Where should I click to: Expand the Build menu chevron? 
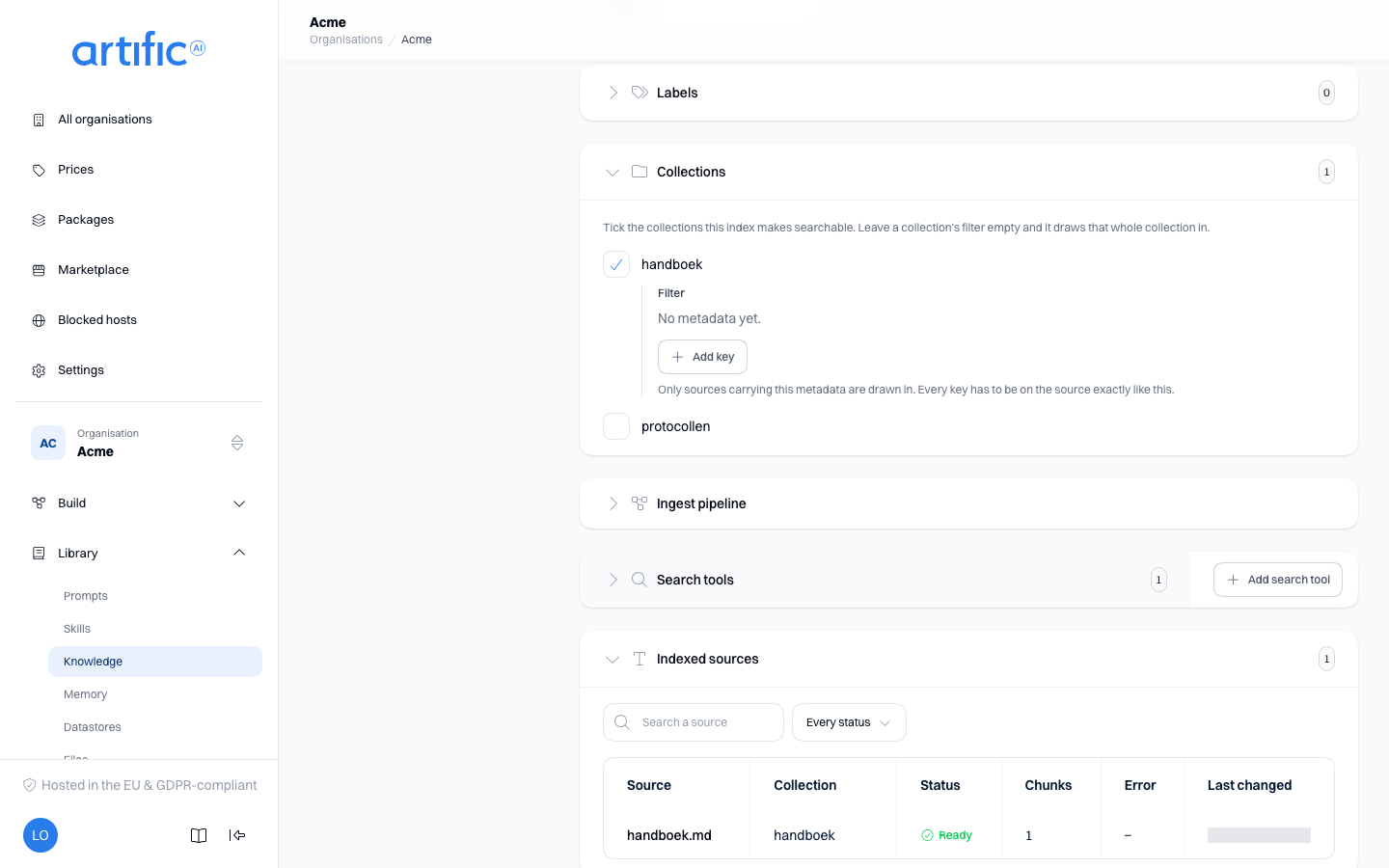click(x=239, y=503)
